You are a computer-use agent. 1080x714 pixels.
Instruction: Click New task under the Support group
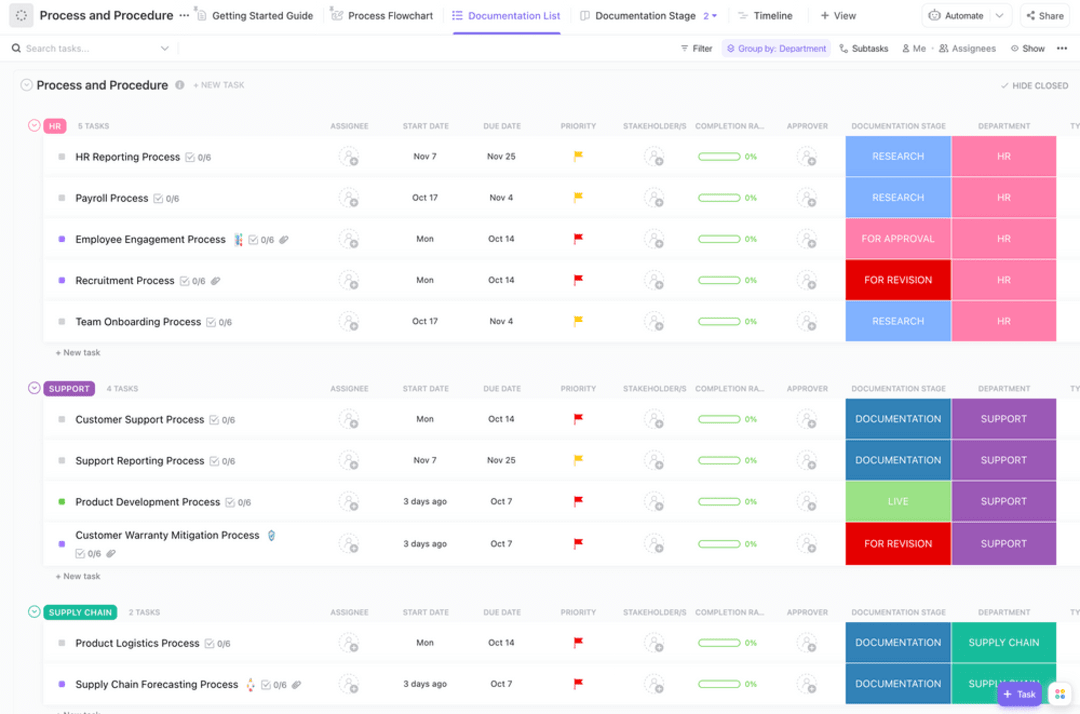pos(77,576)
